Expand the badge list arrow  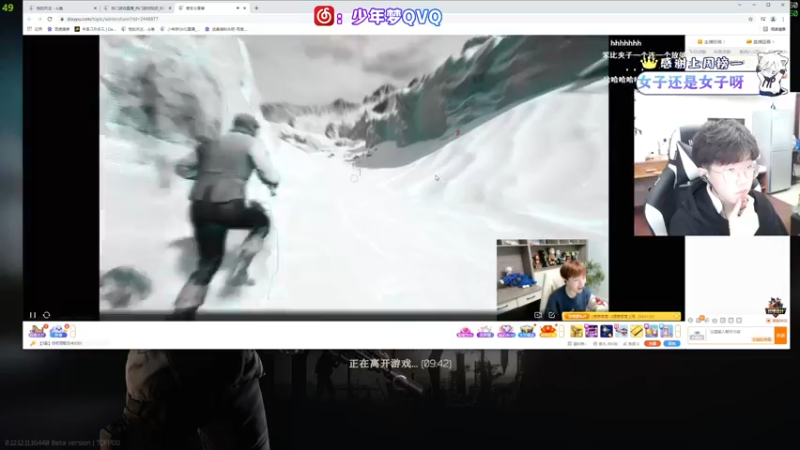pyautogui.click(x=561, y=332)
